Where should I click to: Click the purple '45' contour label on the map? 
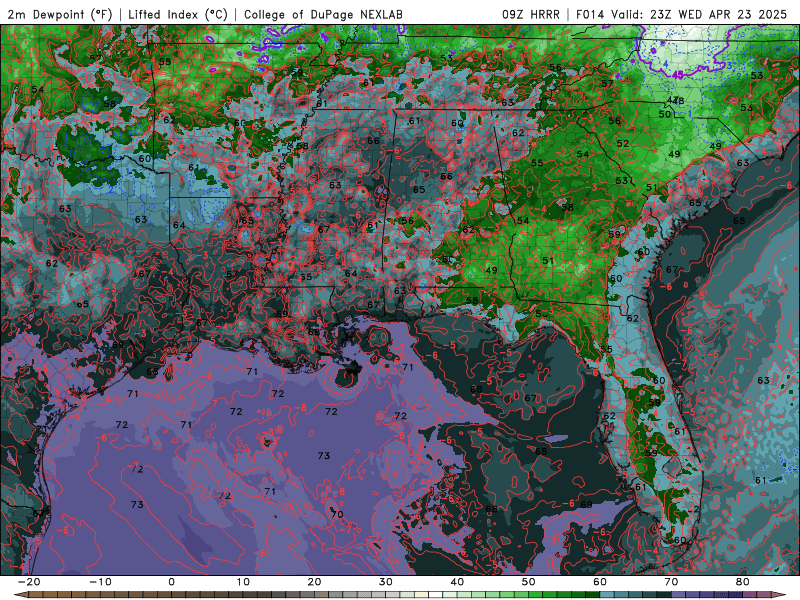(678, 74)
